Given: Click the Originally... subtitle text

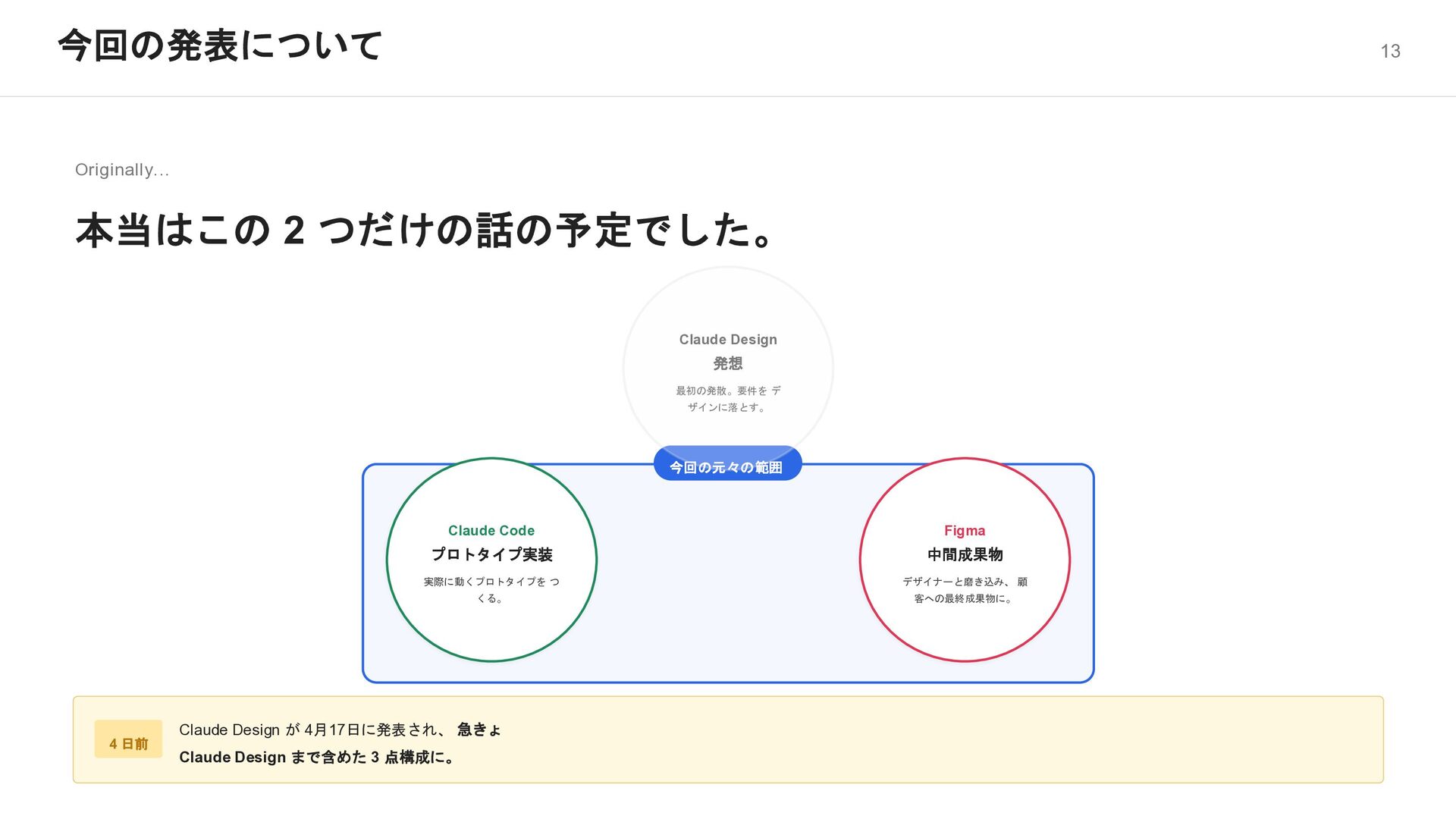Looking at the screenshot, I should click(121, 170).
